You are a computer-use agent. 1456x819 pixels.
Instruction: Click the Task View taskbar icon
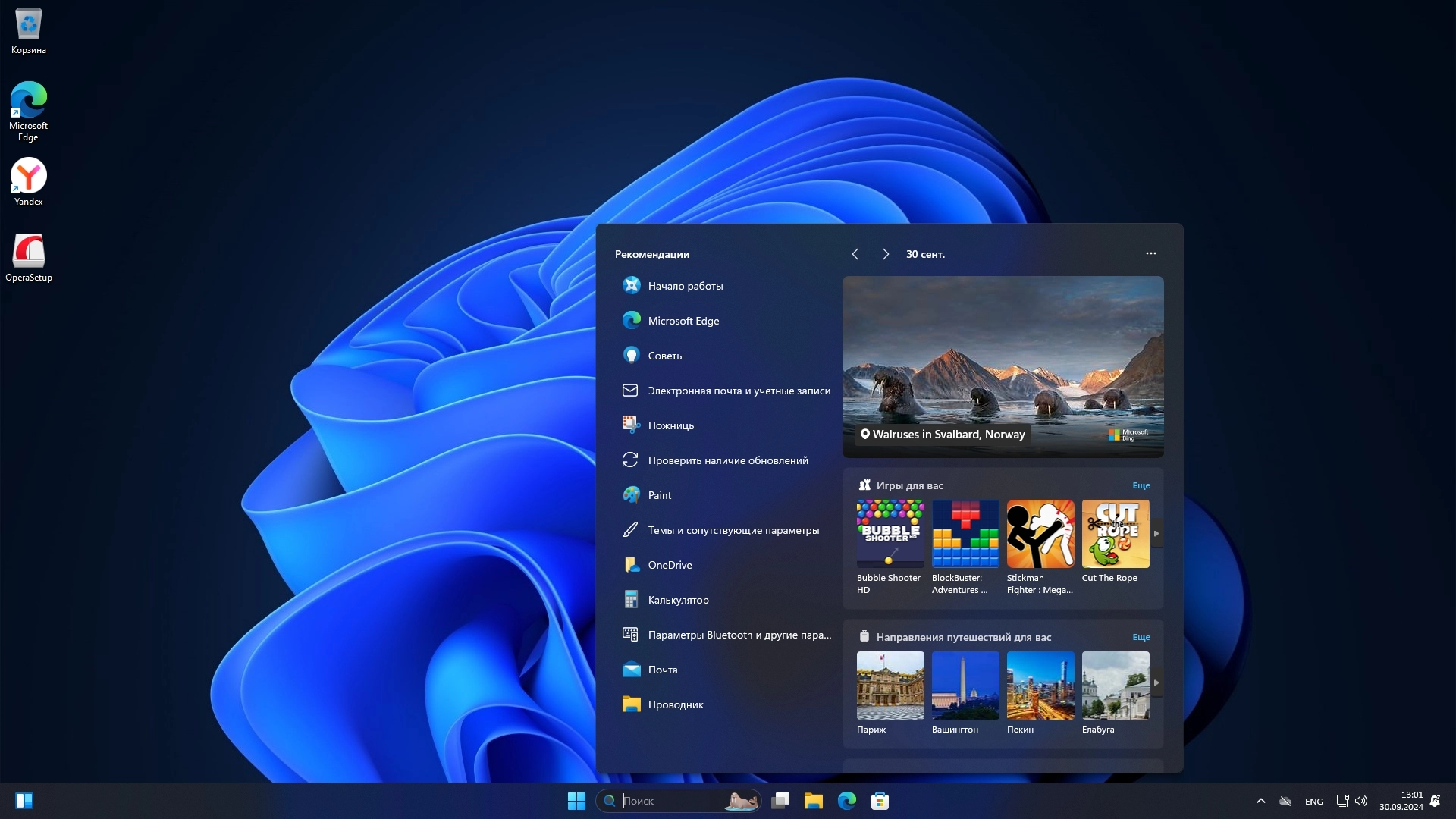(x=780, y=801)
